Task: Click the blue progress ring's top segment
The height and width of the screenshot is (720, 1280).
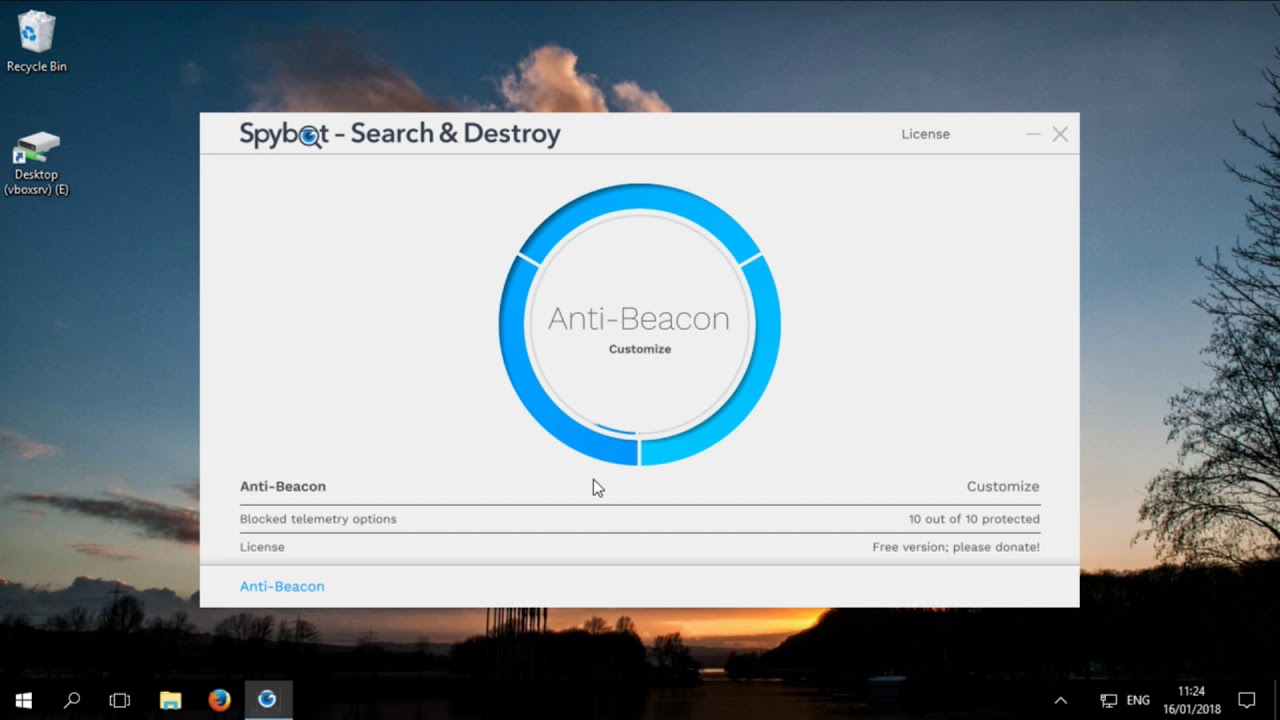Action: click(x=640, y=197)
